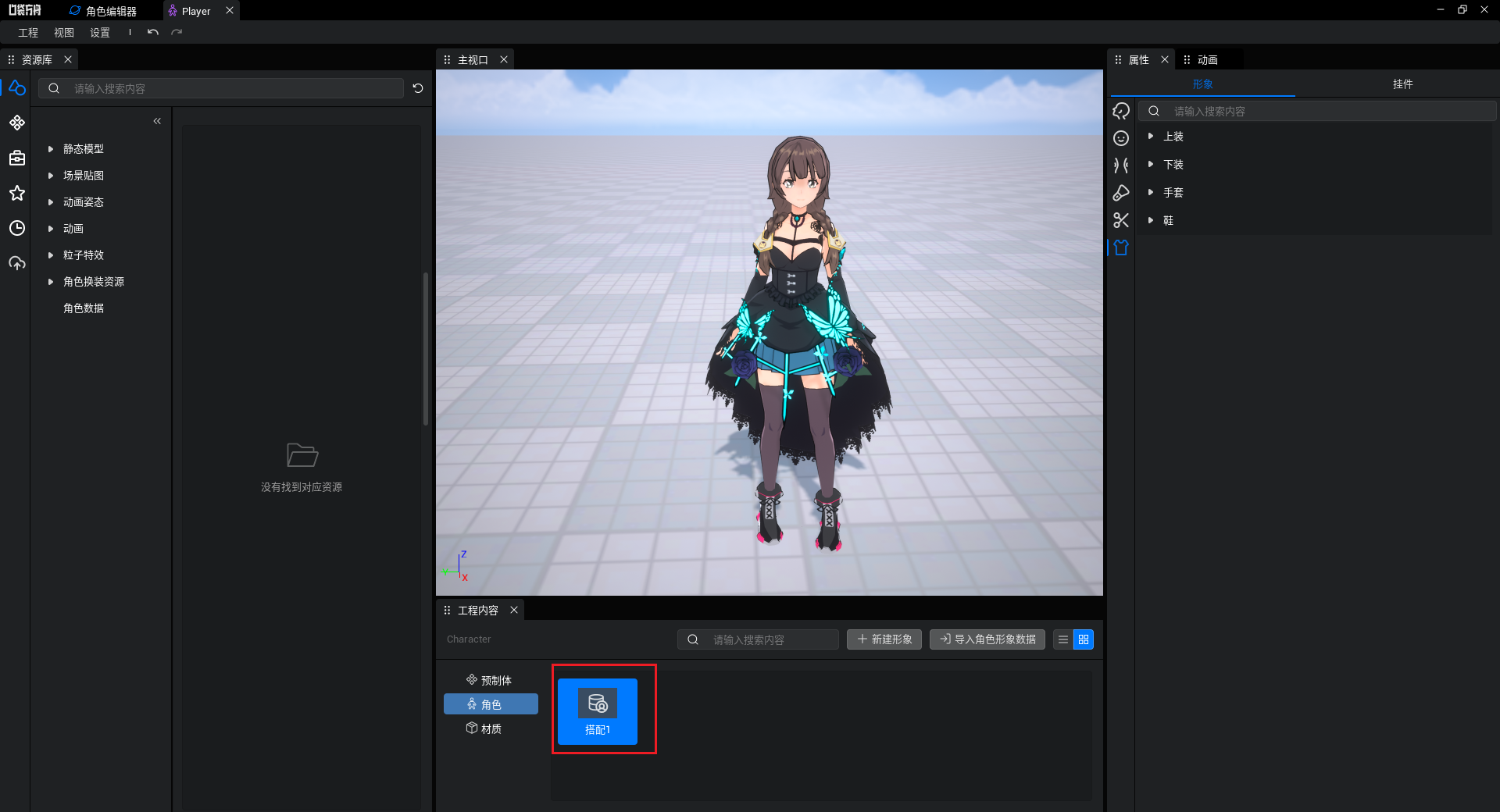Click the redo arrow in toolbar

[177, 32]
